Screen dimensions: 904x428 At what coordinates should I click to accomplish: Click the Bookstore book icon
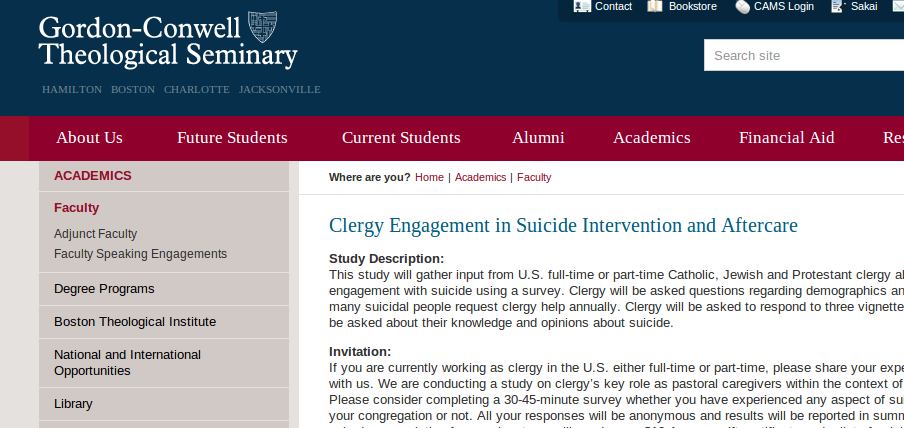tap(655, 6)
